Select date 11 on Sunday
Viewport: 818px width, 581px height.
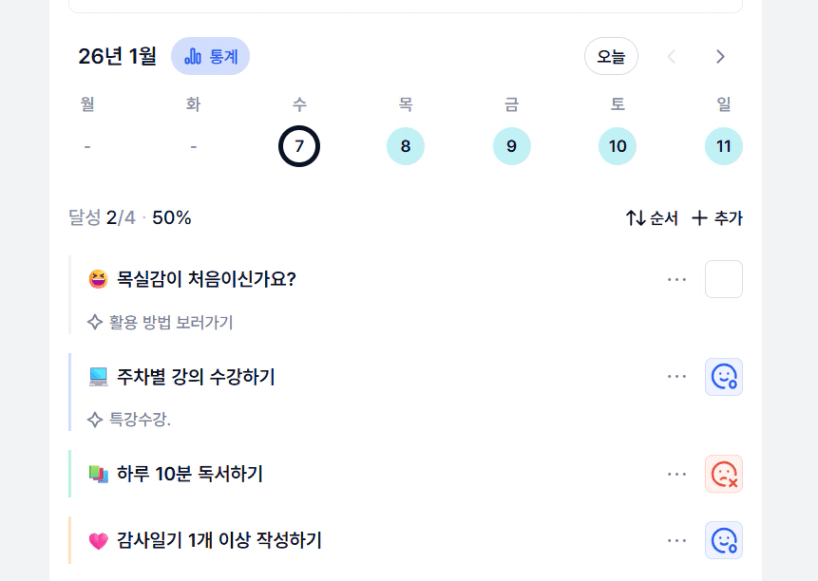[x=723, y=146]
